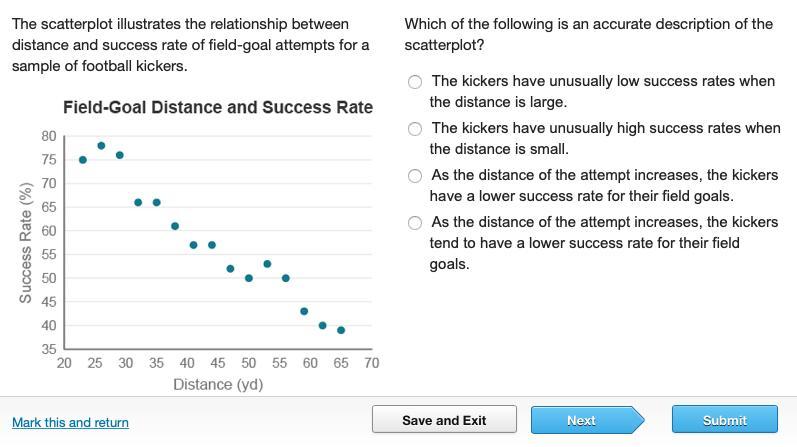This screenshot has width=797, height=447.
Task: Pick the answer containing "tend to have"
Action: [415, 223]
